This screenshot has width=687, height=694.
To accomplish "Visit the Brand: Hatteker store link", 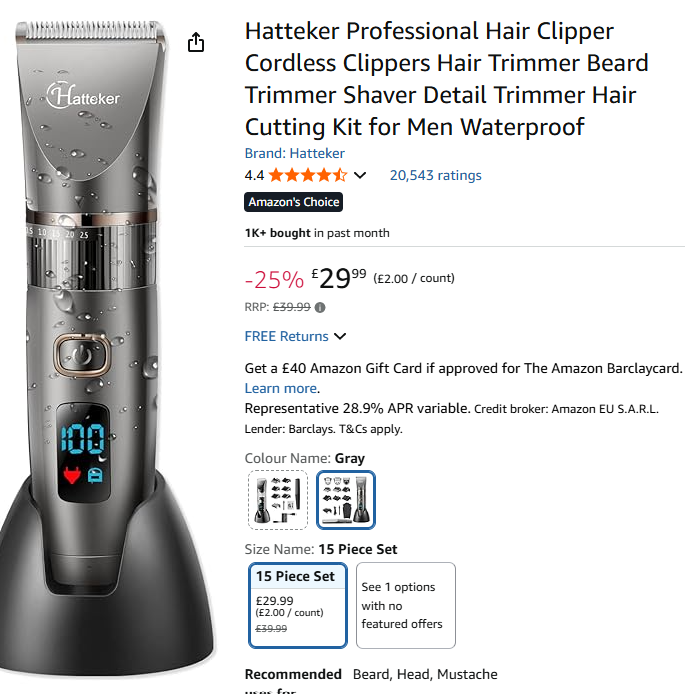I will tap(294, 153).
